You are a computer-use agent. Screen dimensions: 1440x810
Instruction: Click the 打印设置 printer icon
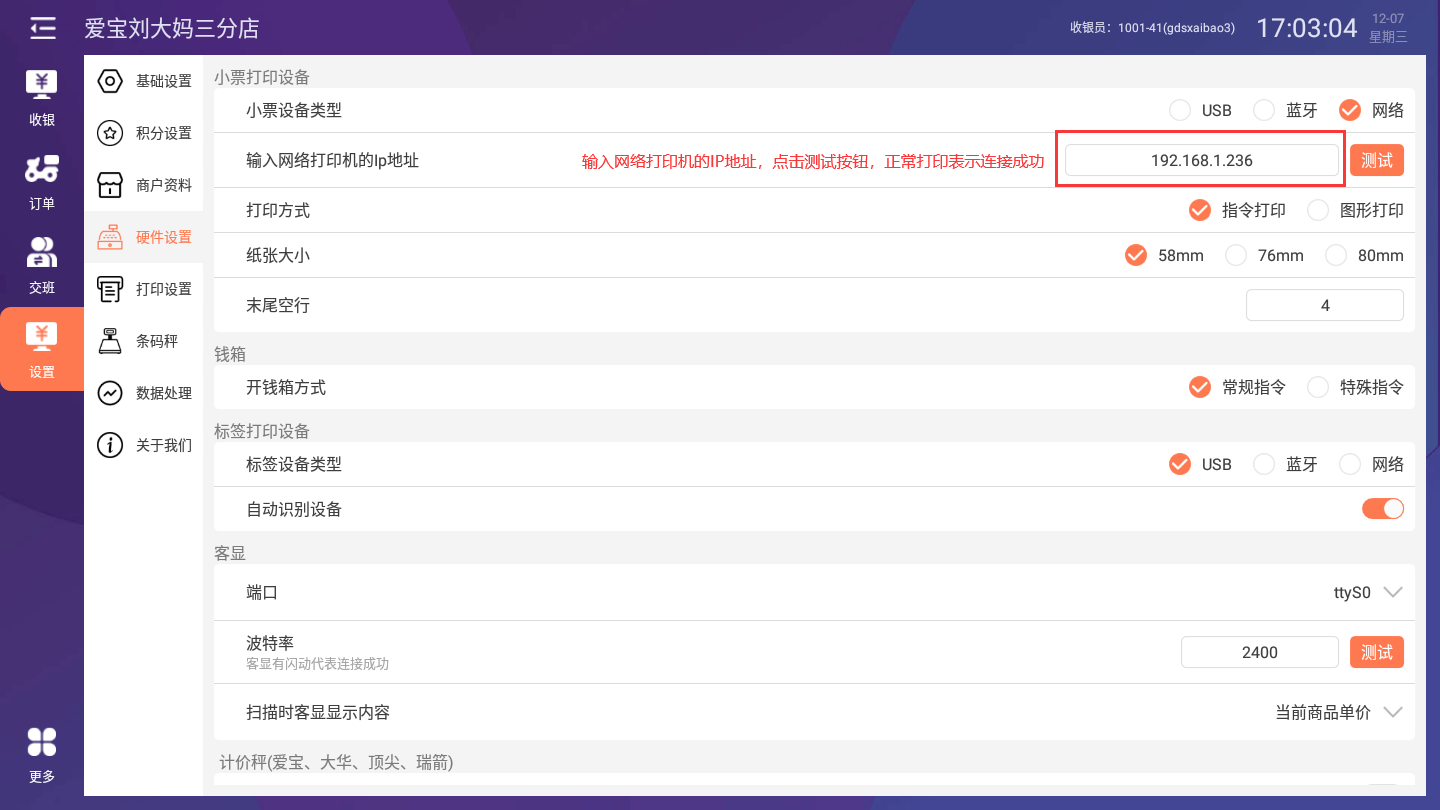(x=109, y=289)
